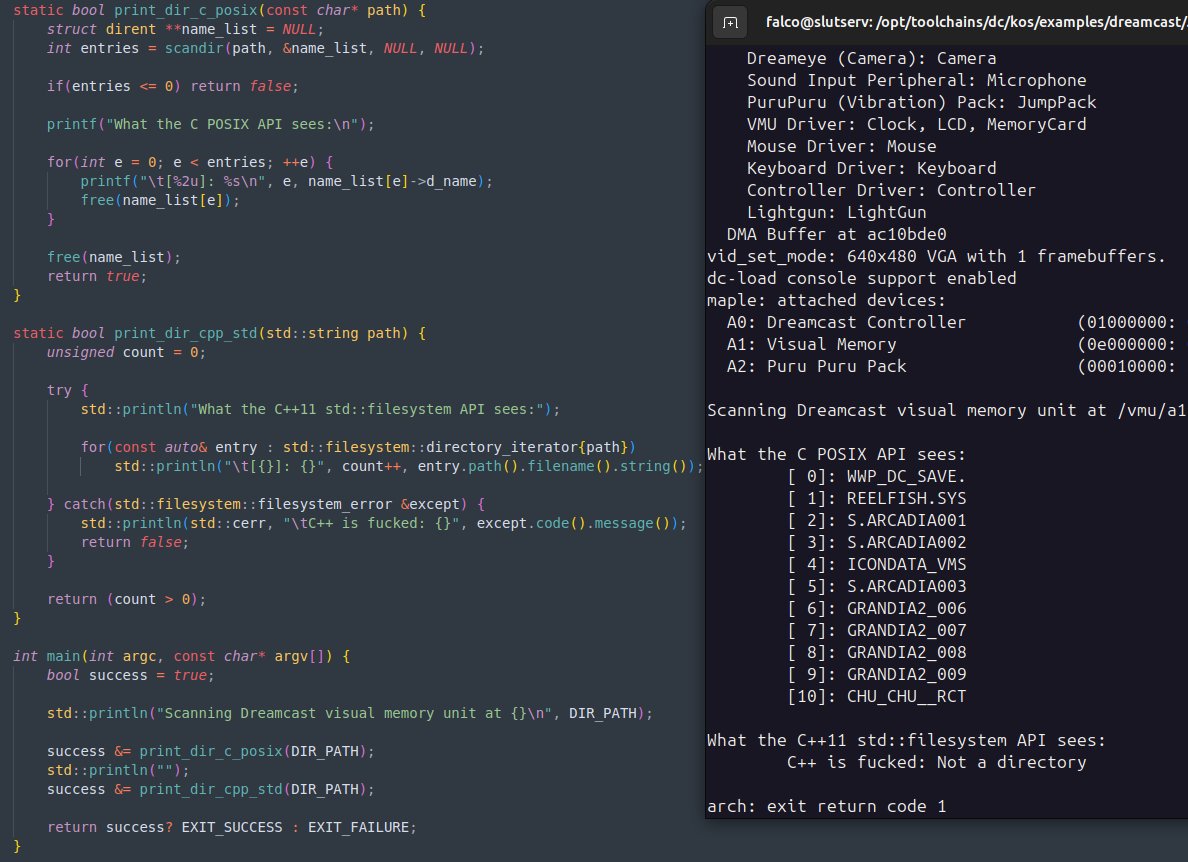Click 'if(entries <= 0) return false;' line

173,86
